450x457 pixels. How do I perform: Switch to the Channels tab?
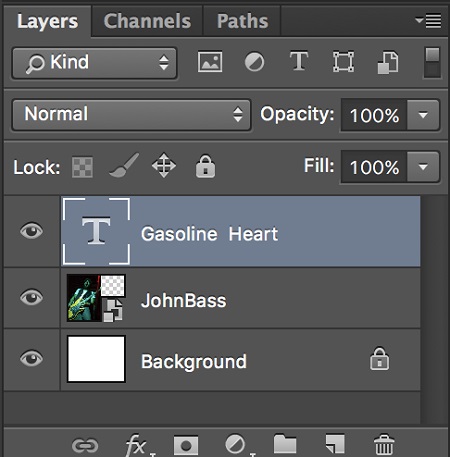[x=147, y=21]
